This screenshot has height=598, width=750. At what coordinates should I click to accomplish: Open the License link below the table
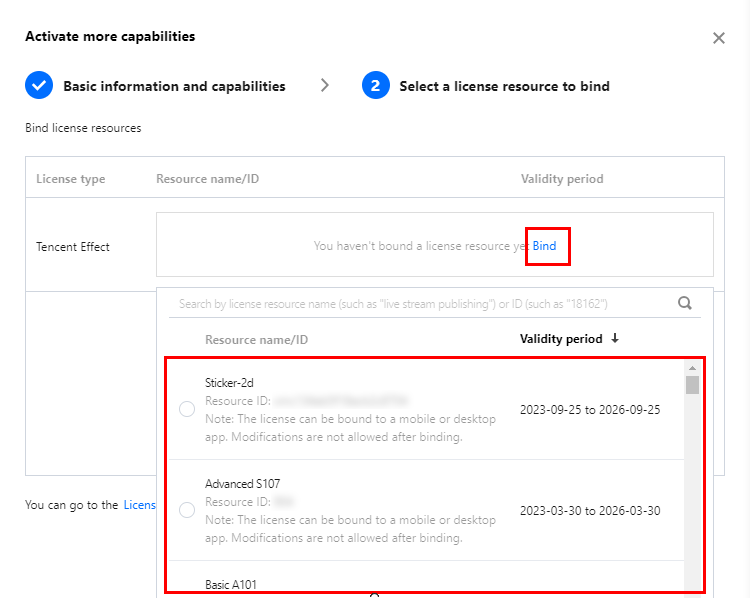(x=140, y=505)
